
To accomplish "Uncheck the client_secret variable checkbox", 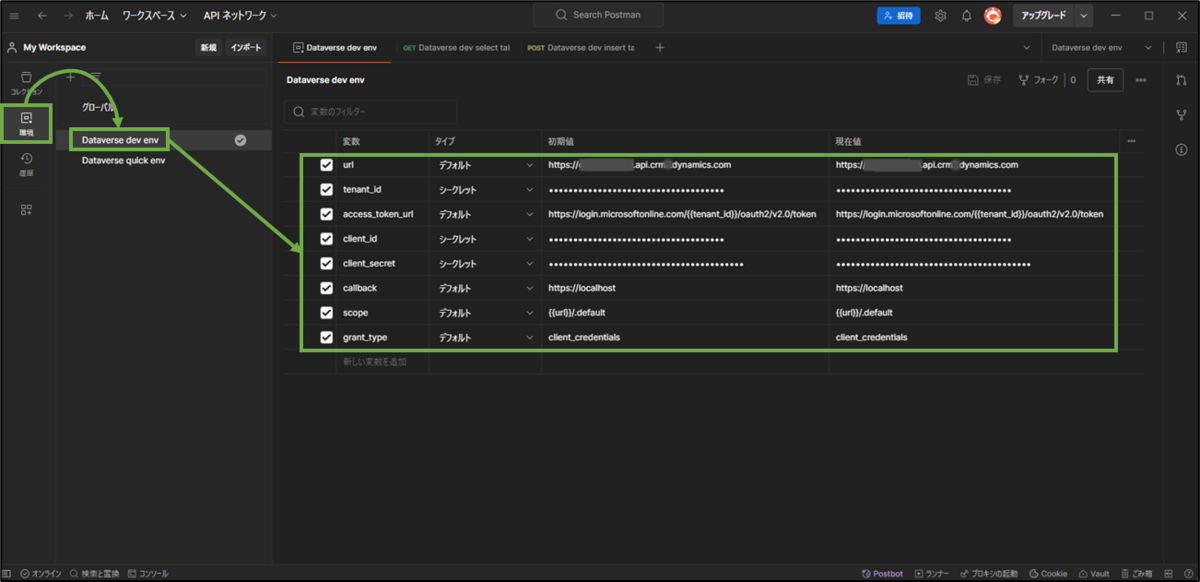I will click(326, 263).
